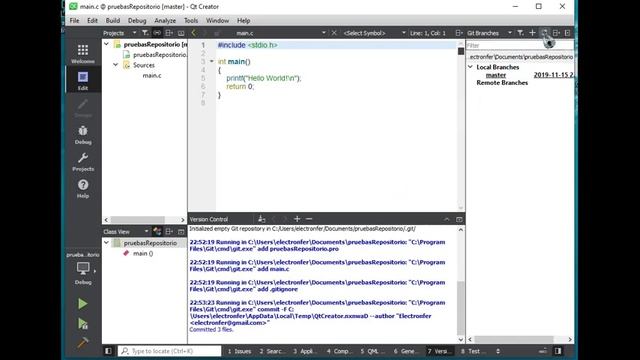This screenshot has width=640, height=360.
Task: Toggle synchronize with editor link icon
Action: (x=157, y=33)
